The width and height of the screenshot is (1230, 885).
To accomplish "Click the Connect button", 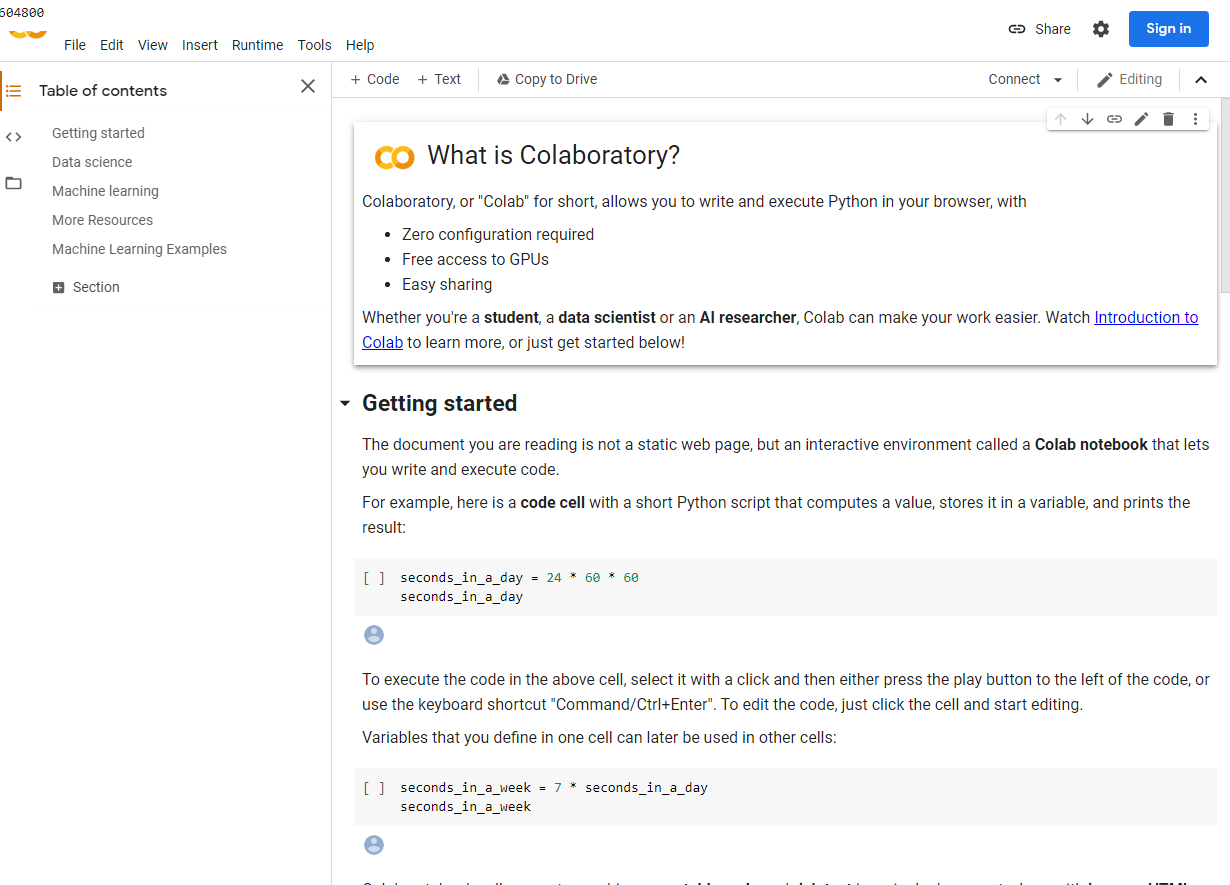I will click(x=1014, y=79).
